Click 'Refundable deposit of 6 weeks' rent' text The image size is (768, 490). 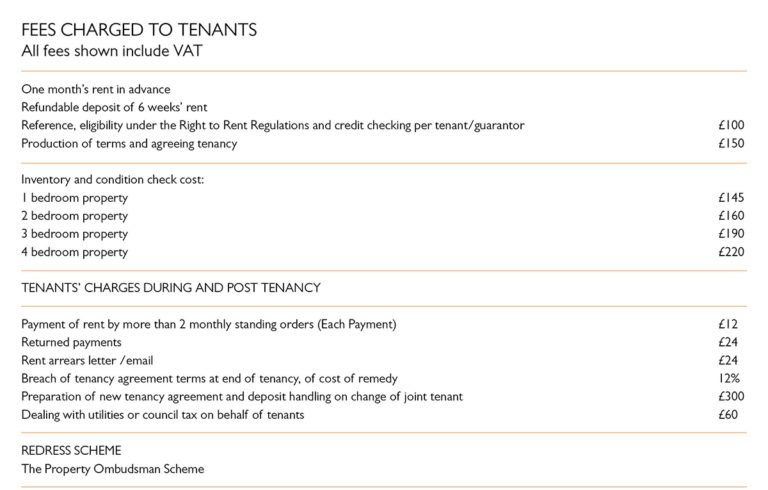pos(114,107)
